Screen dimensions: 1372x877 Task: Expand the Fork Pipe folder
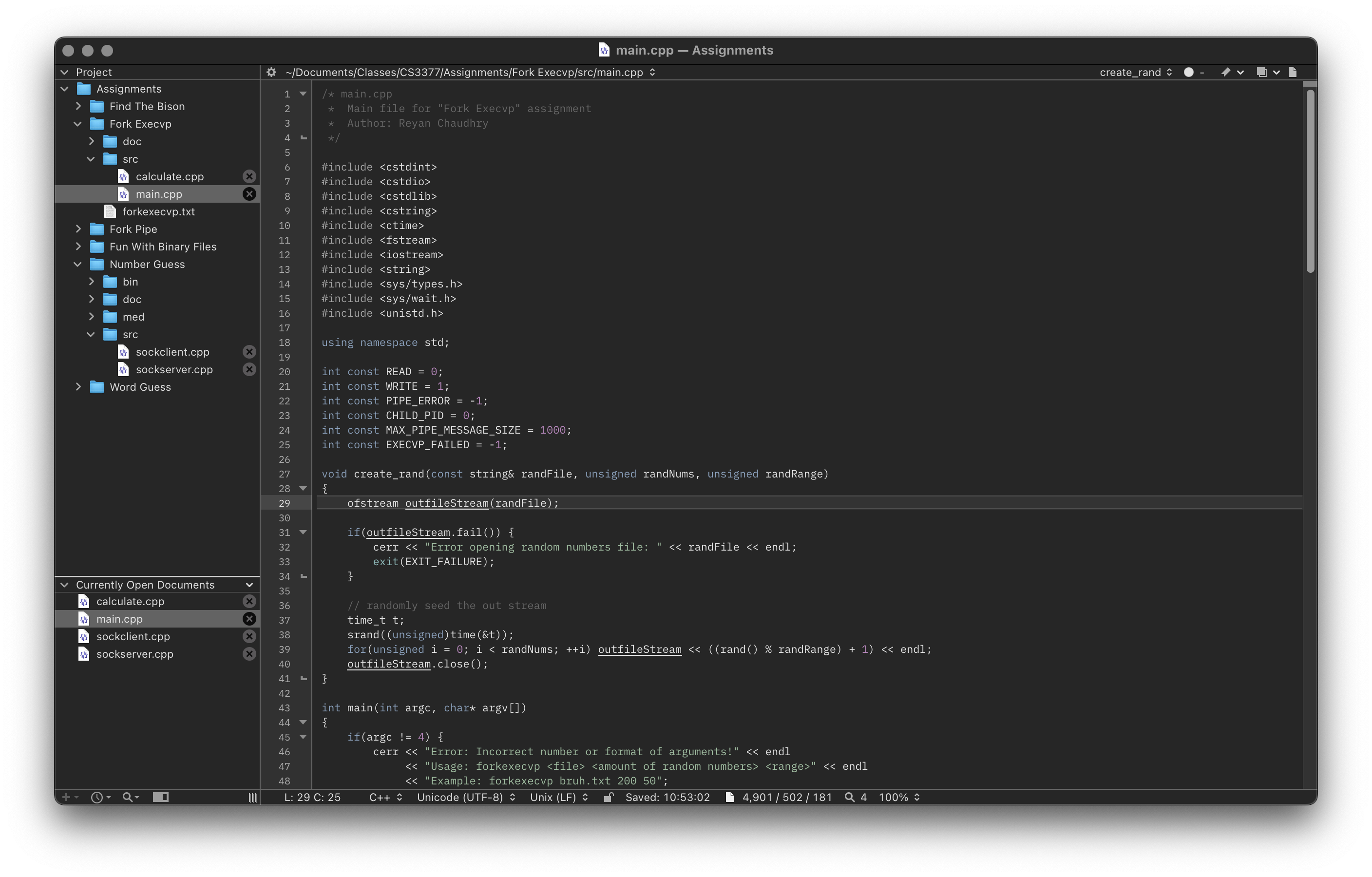[78, 229]
